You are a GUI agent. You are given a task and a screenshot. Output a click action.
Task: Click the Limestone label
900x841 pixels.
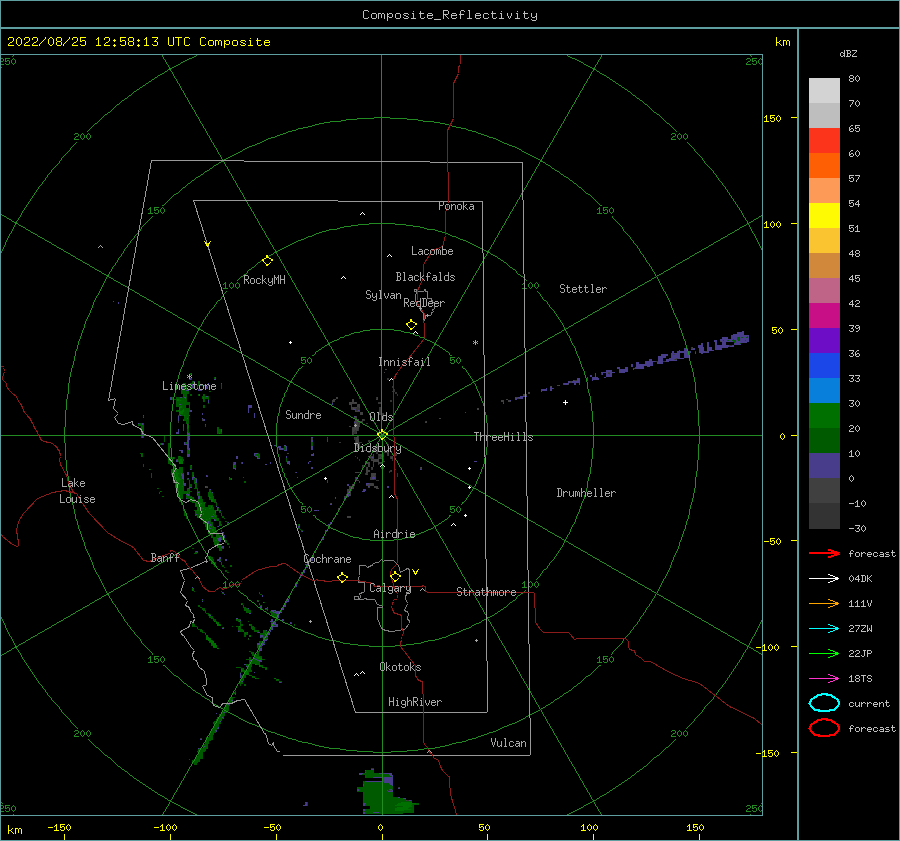[189, 386]
